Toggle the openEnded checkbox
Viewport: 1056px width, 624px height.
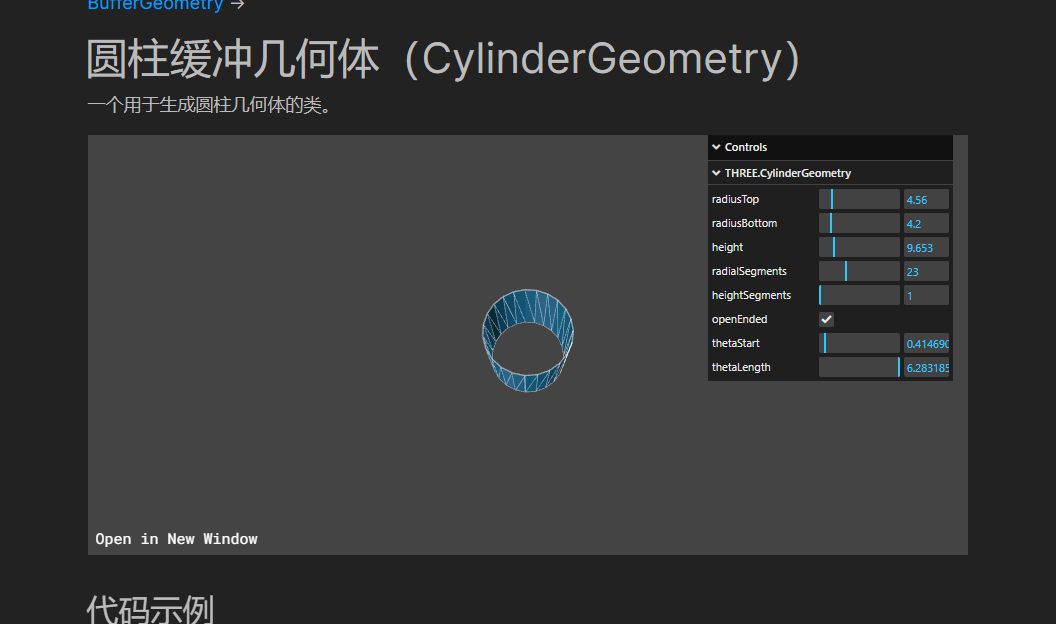(826, 319)
